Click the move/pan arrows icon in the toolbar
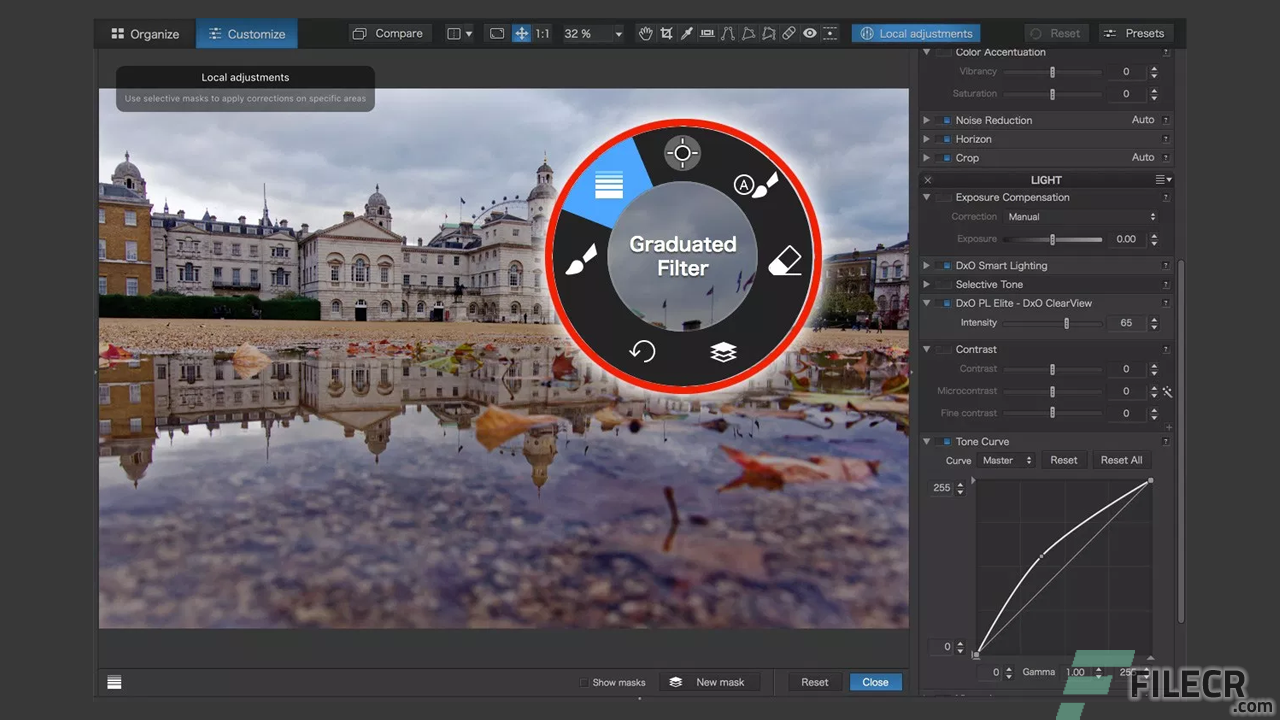This screenshot has width=1280, height=720. point(521,33)
